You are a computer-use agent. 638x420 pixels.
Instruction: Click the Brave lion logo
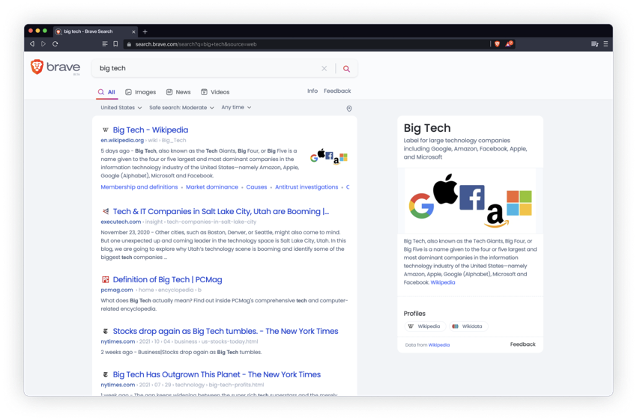point(37,67)
